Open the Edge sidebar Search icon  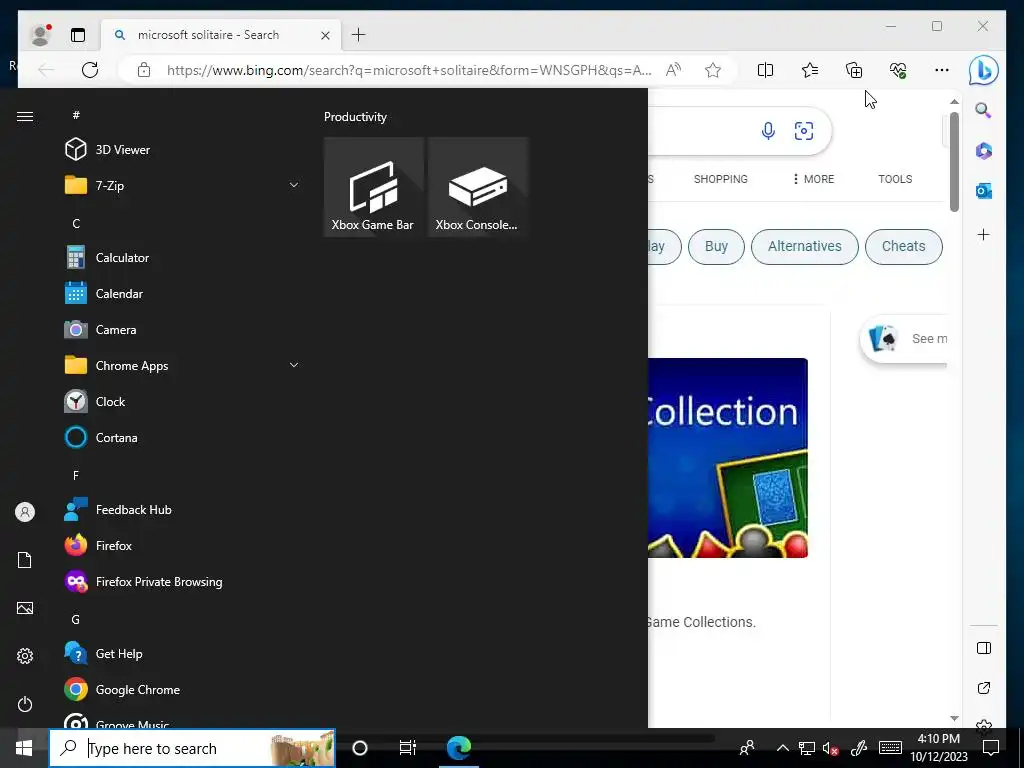[x=984, y=110]
